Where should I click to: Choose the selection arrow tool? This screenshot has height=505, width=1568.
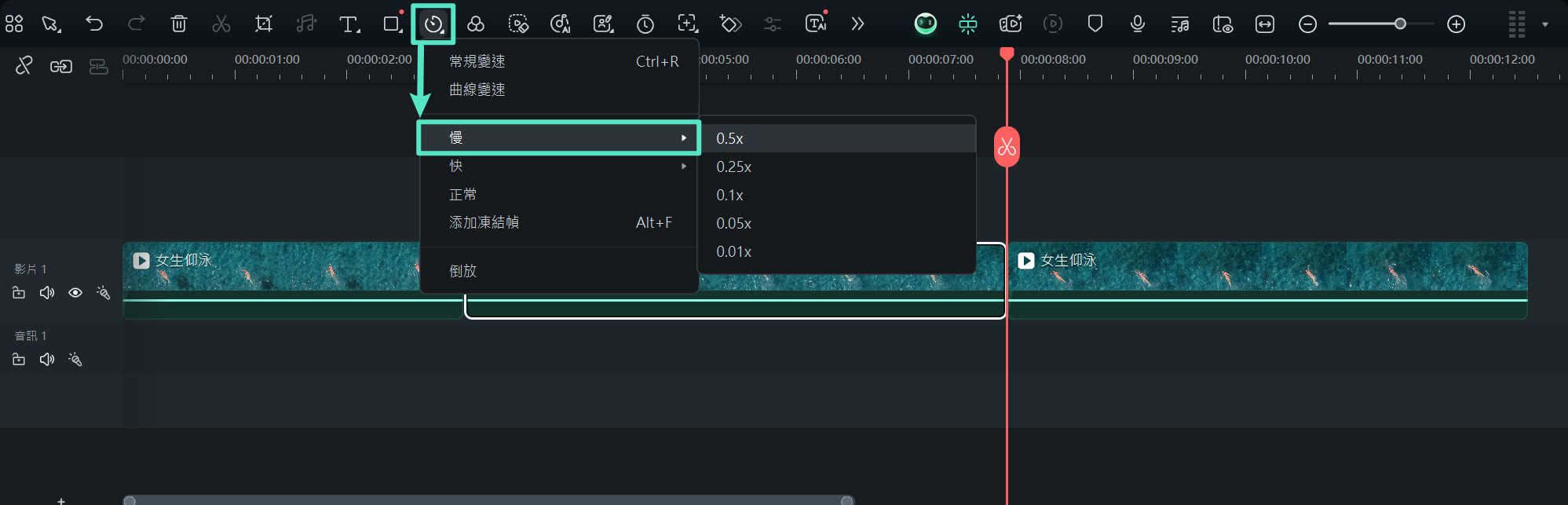pos(52,24)
